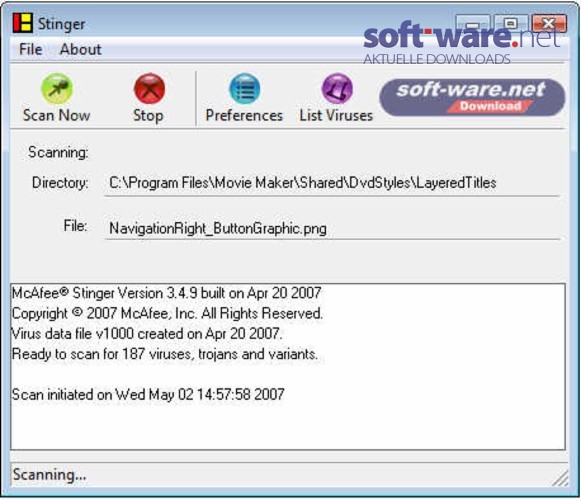Click the red Stop icon
581x500 pixels.
tap(149, 89)
